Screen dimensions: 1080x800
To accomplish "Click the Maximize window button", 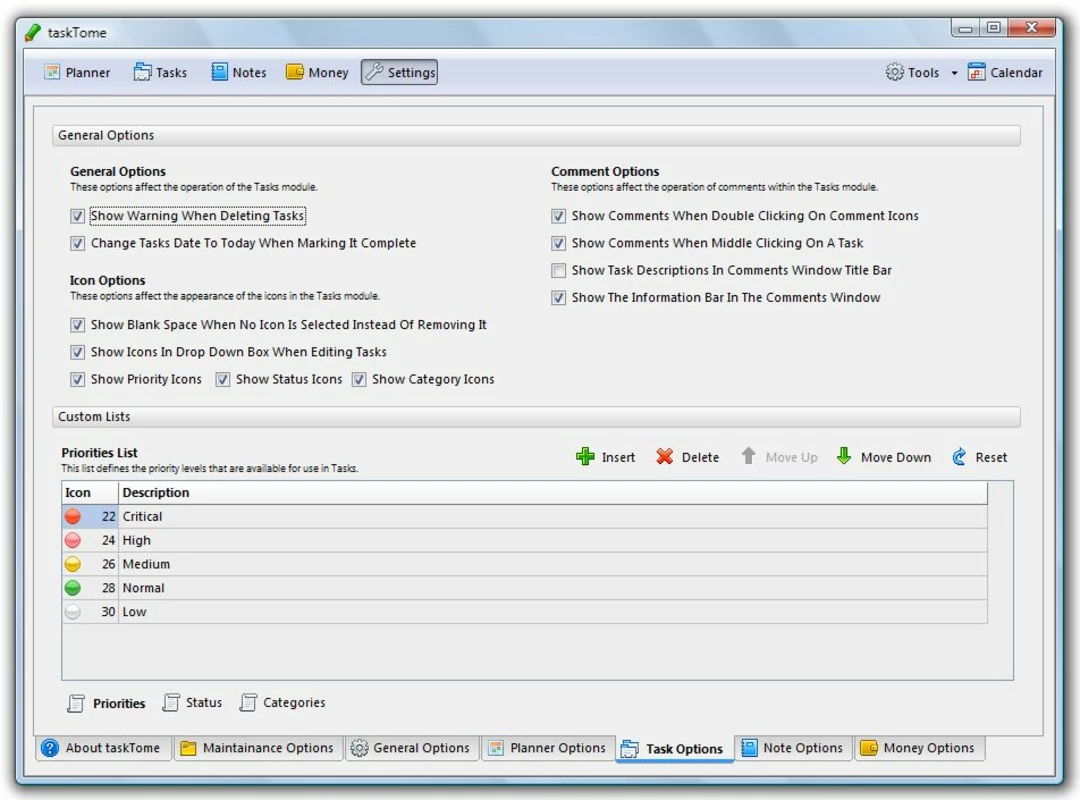I will tap(993, 28).
